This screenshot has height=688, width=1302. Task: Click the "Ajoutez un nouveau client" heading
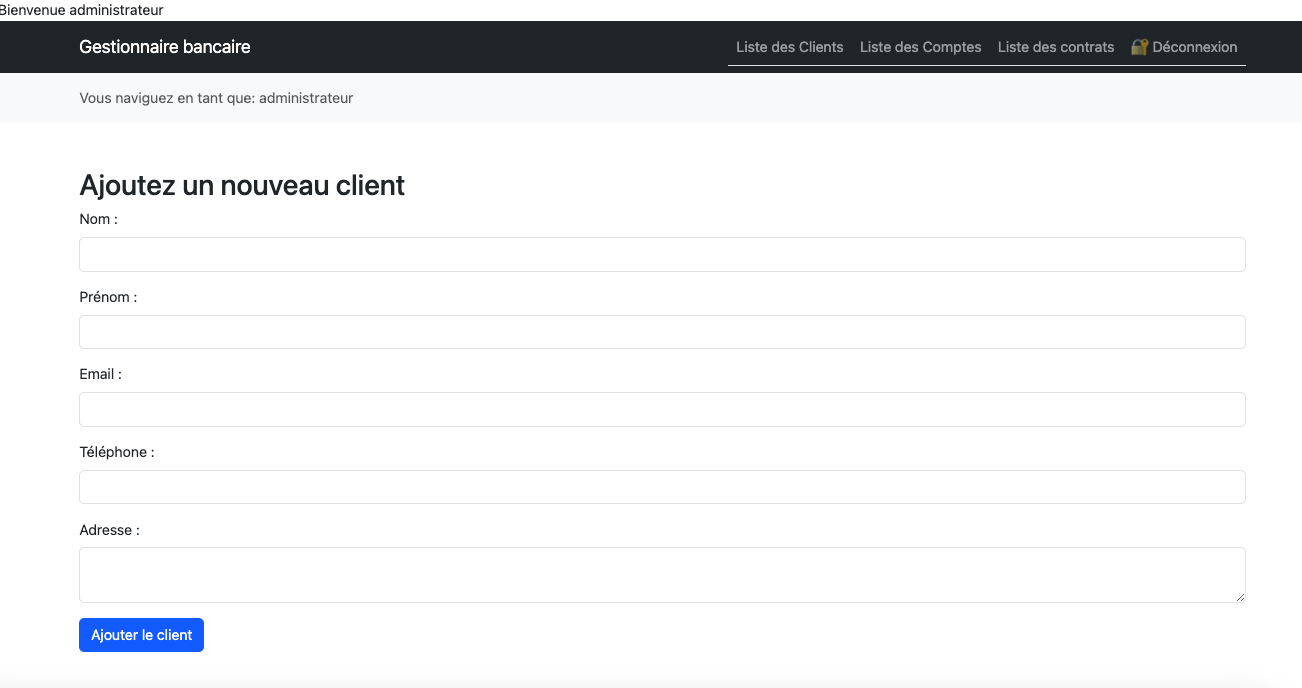click(242, 185)
